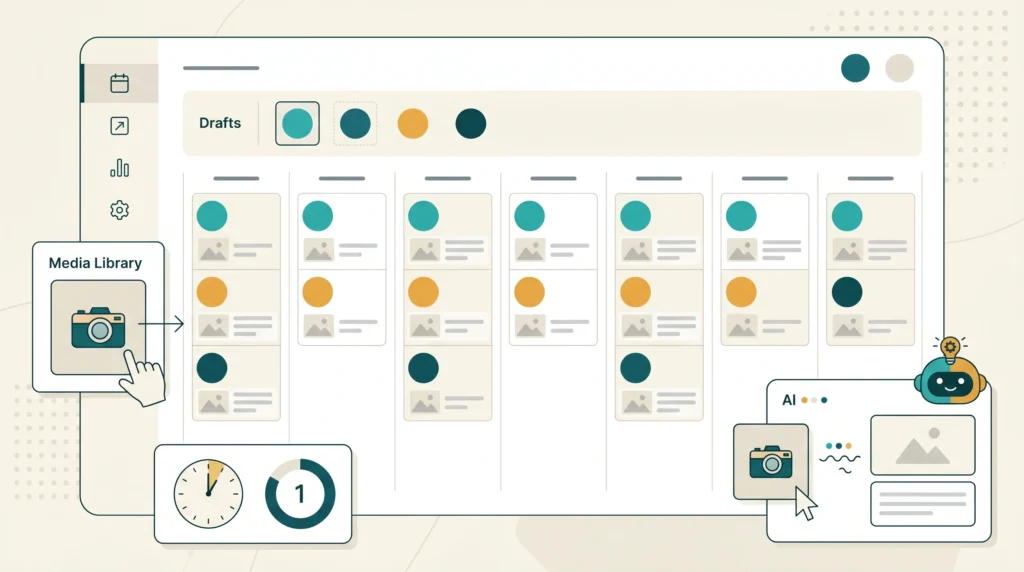Select the orange draft circle
This screenshot has height=572, width=1024.
(x=413, y=123)
